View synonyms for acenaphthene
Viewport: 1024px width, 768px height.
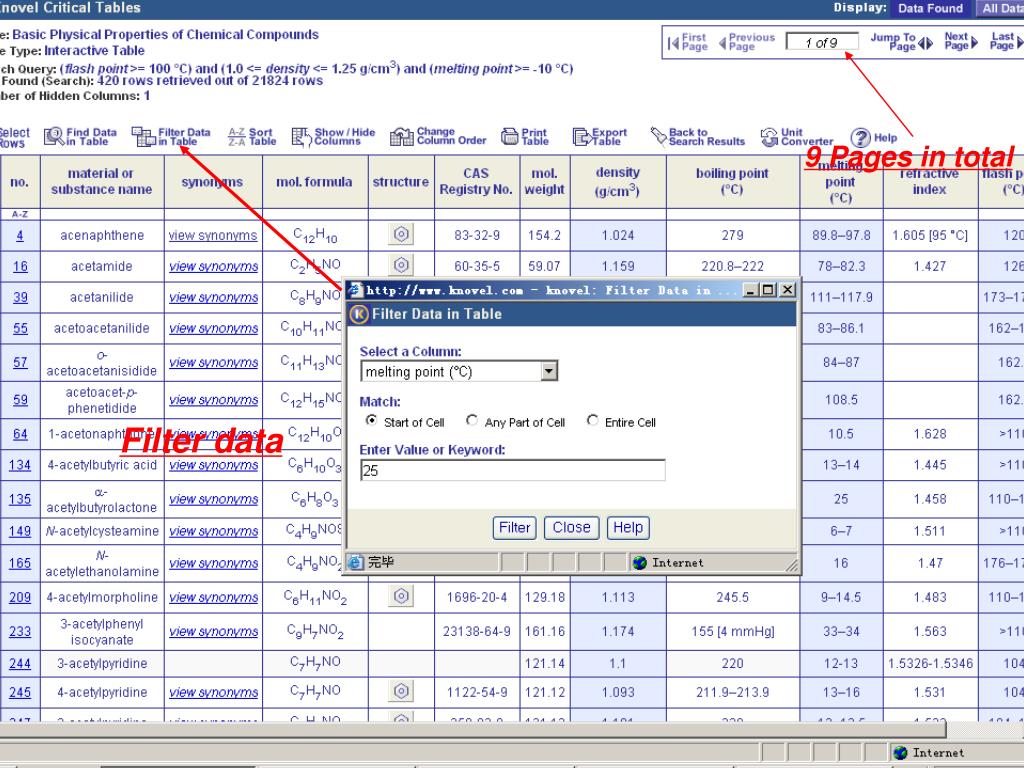pos(213,235)
